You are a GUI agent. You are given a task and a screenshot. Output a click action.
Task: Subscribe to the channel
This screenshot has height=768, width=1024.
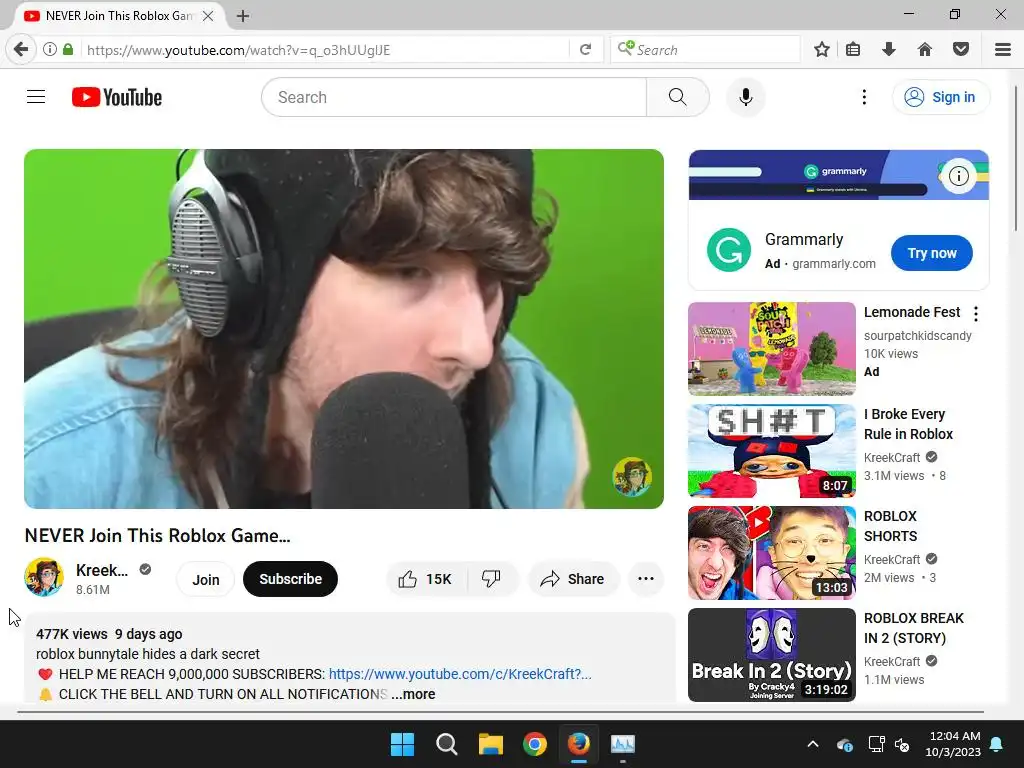point(291,579)
